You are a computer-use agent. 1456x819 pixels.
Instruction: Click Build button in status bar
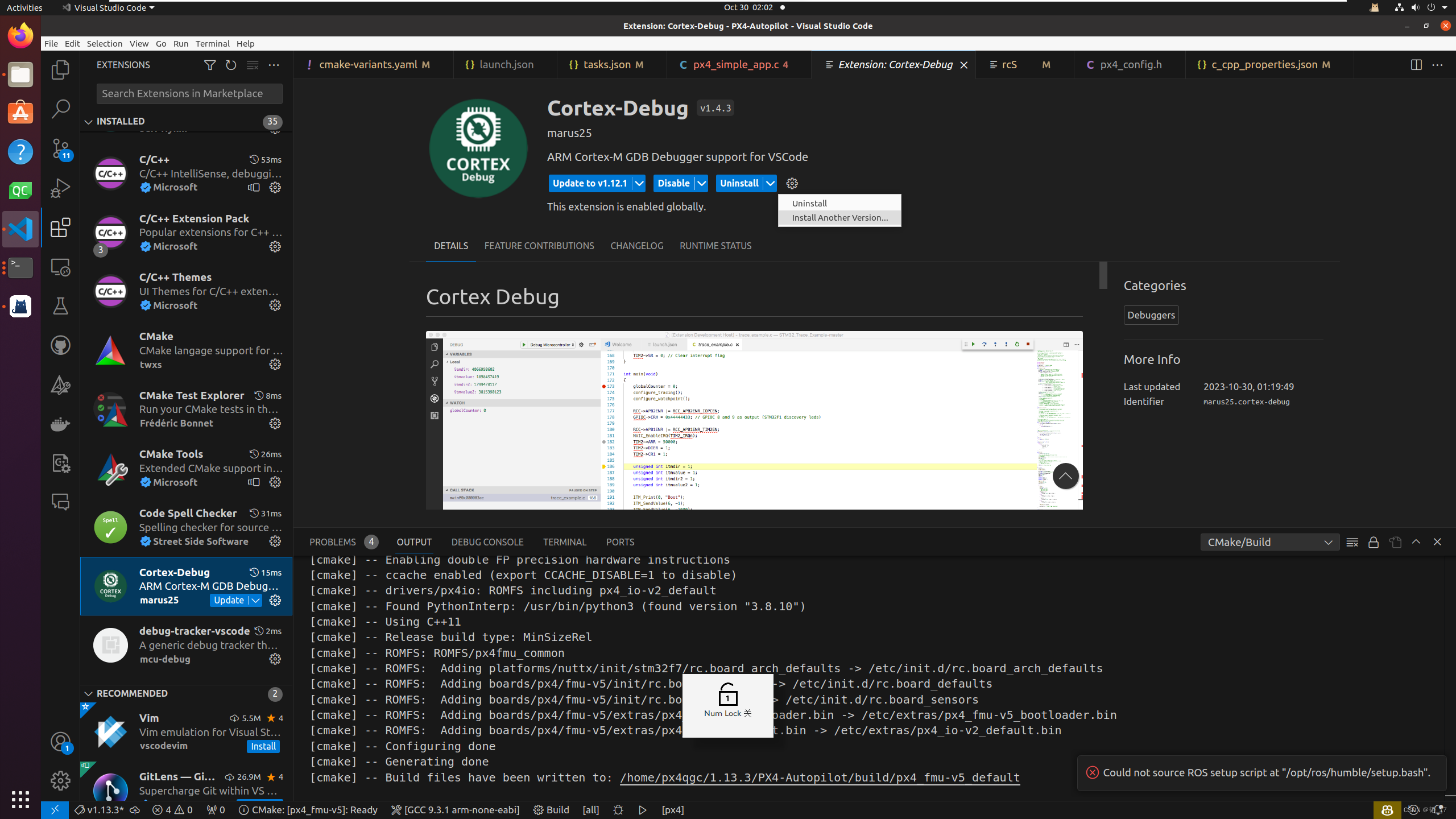(x=551, y=810)
